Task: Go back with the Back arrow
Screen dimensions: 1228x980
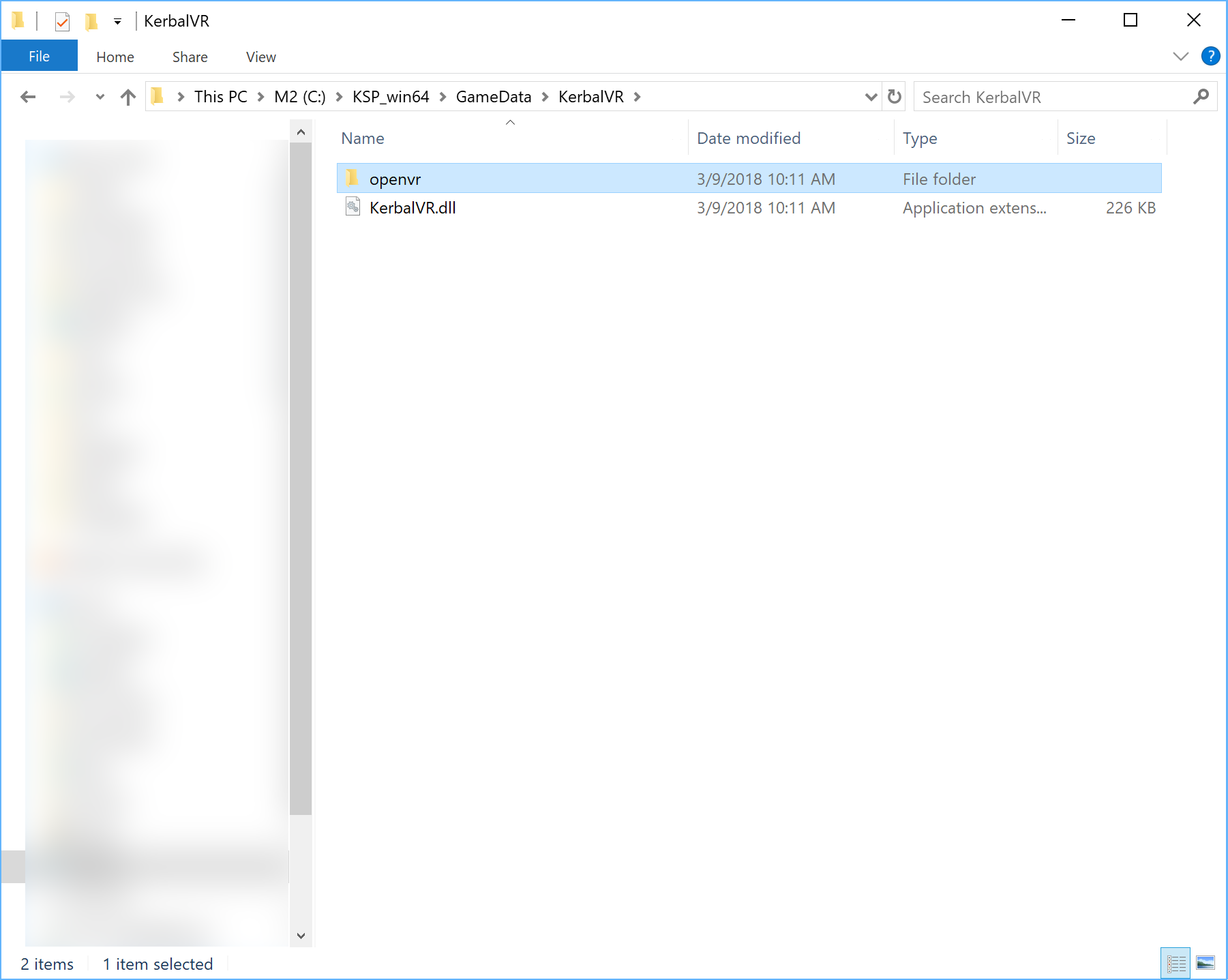Action: coord(28,97)
